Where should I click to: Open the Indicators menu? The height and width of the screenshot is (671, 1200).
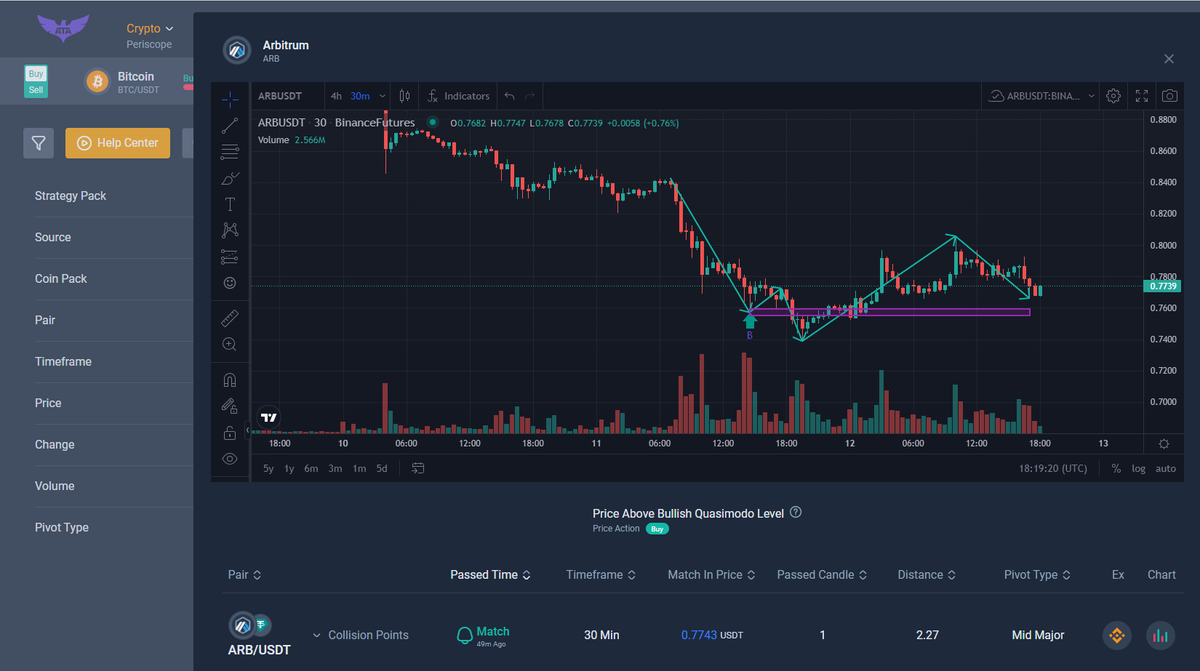(x=458, y=96)
